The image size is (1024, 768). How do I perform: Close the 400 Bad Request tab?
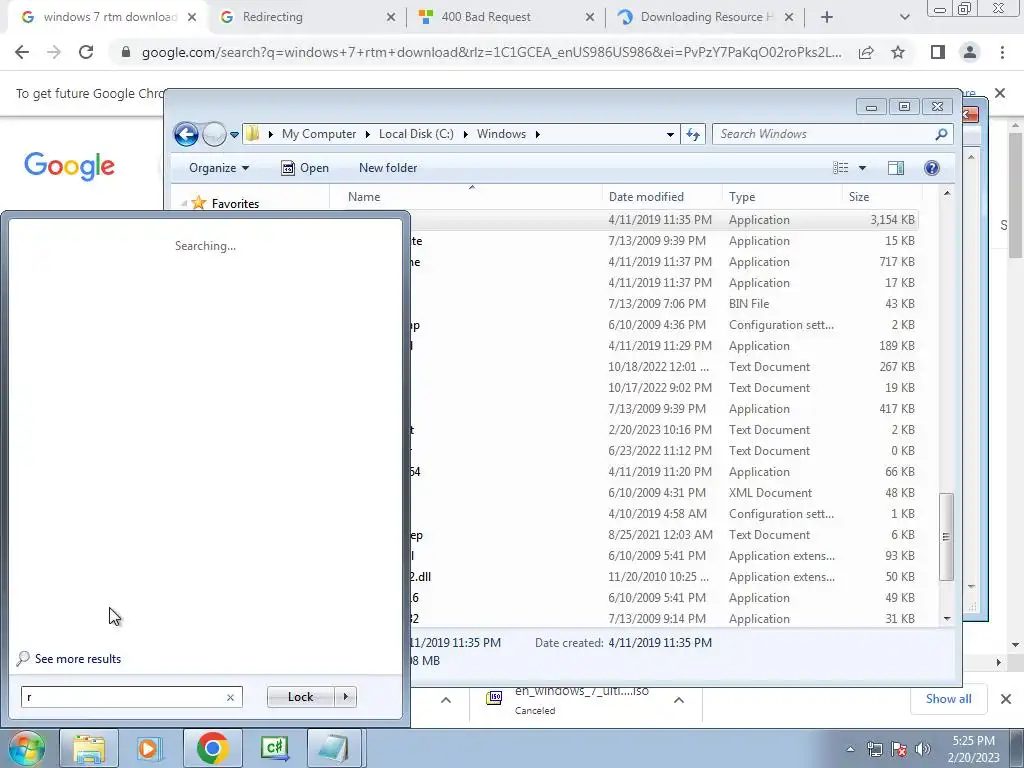pyautogui.click(x=590, y=17)
